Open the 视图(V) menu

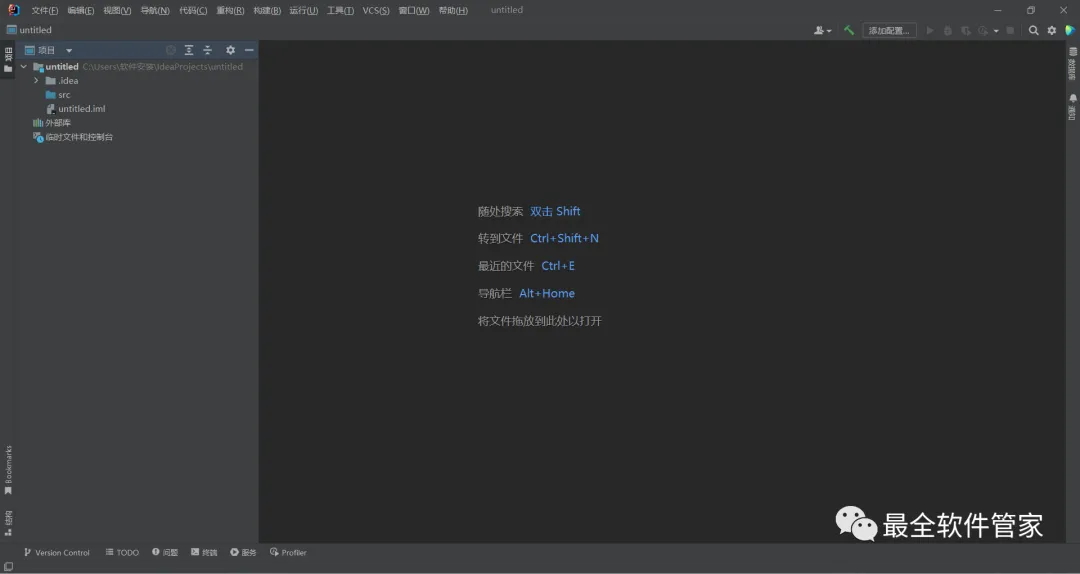click(117, 10)
